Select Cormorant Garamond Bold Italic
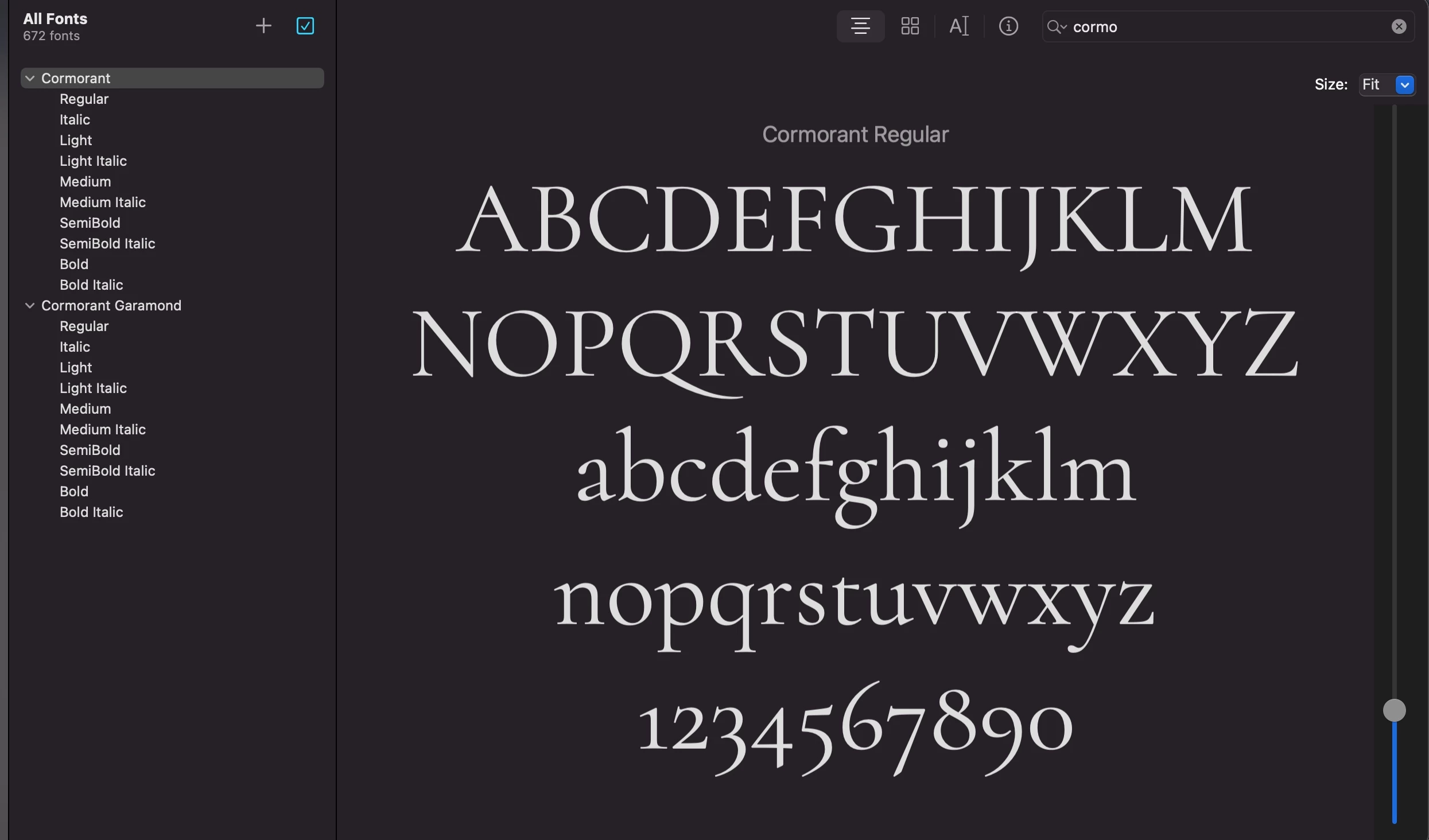 coord(91,512)
